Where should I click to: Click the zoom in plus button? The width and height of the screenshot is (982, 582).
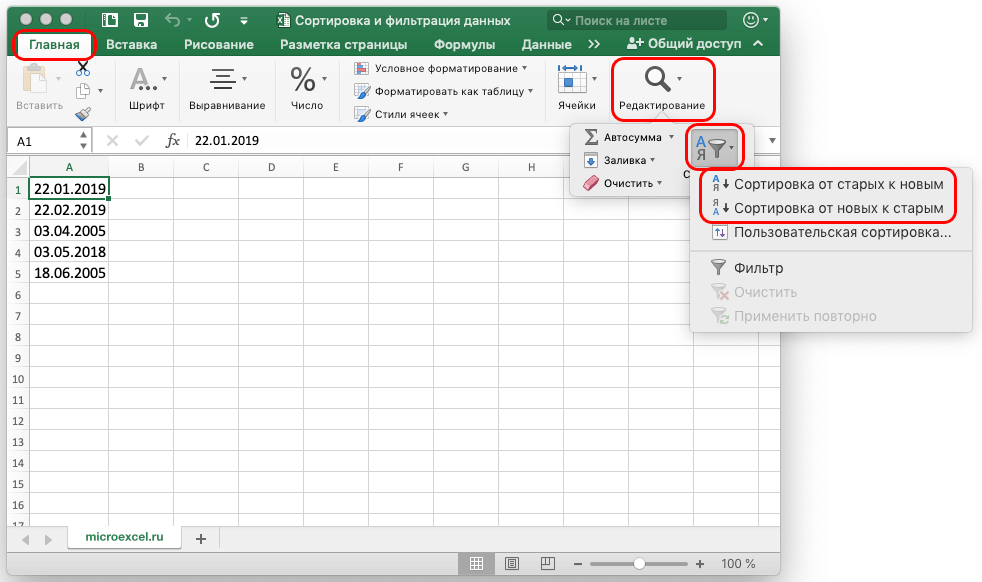coord(700,564)
